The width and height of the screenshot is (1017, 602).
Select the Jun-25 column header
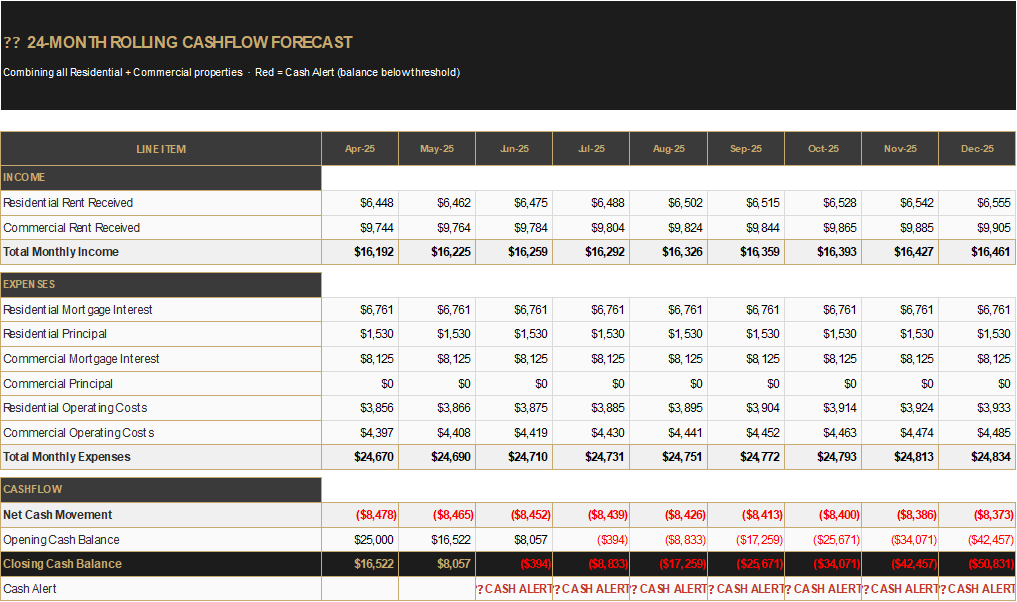[x=514, y=149]
